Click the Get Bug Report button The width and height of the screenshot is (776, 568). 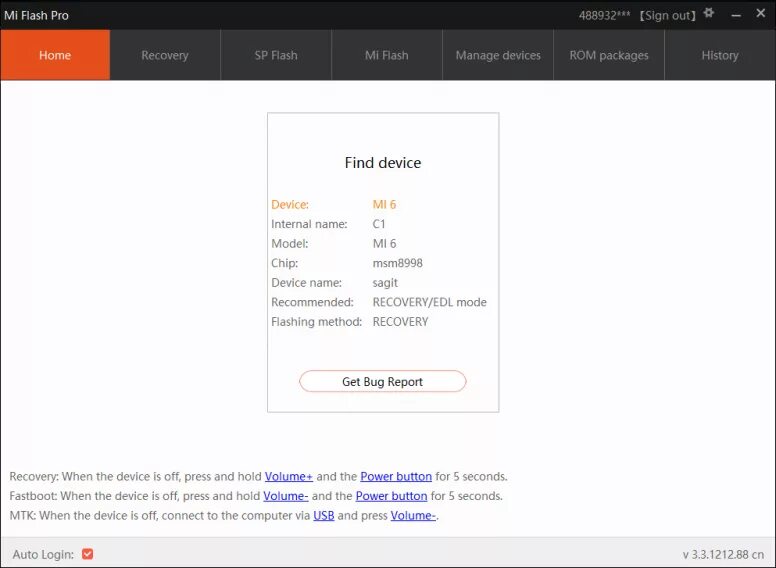(383, 381)
